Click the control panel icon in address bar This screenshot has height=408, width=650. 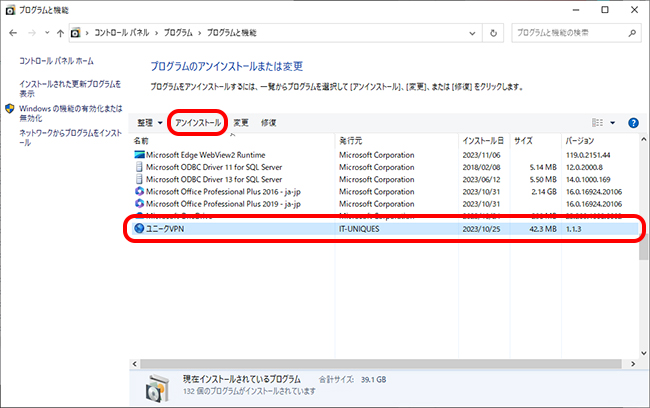coord(75,33)
